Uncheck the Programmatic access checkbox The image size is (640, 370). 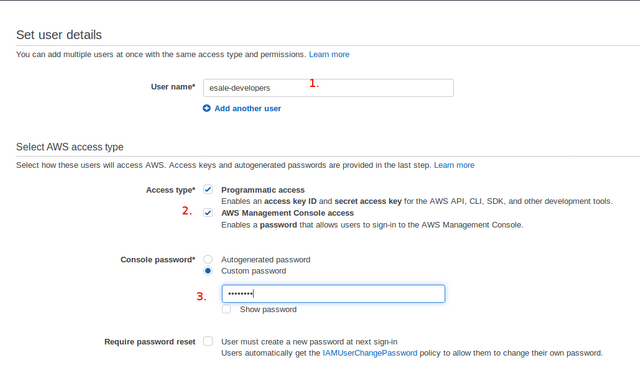click(x=208, y=189)
